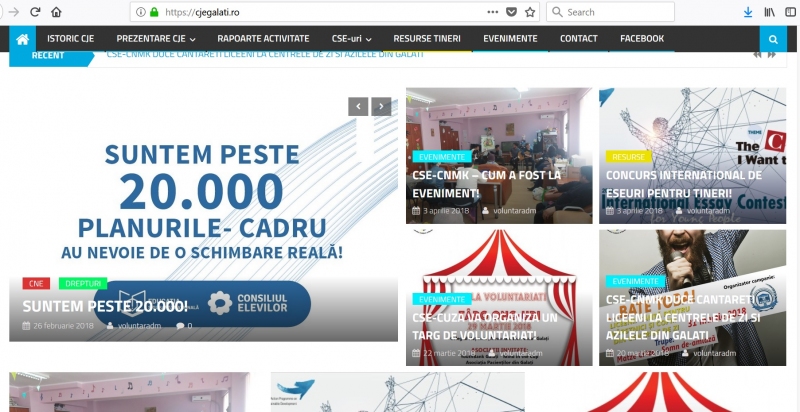
Task: Click the comments bubble icon on slider post
Action: (180, 325)
